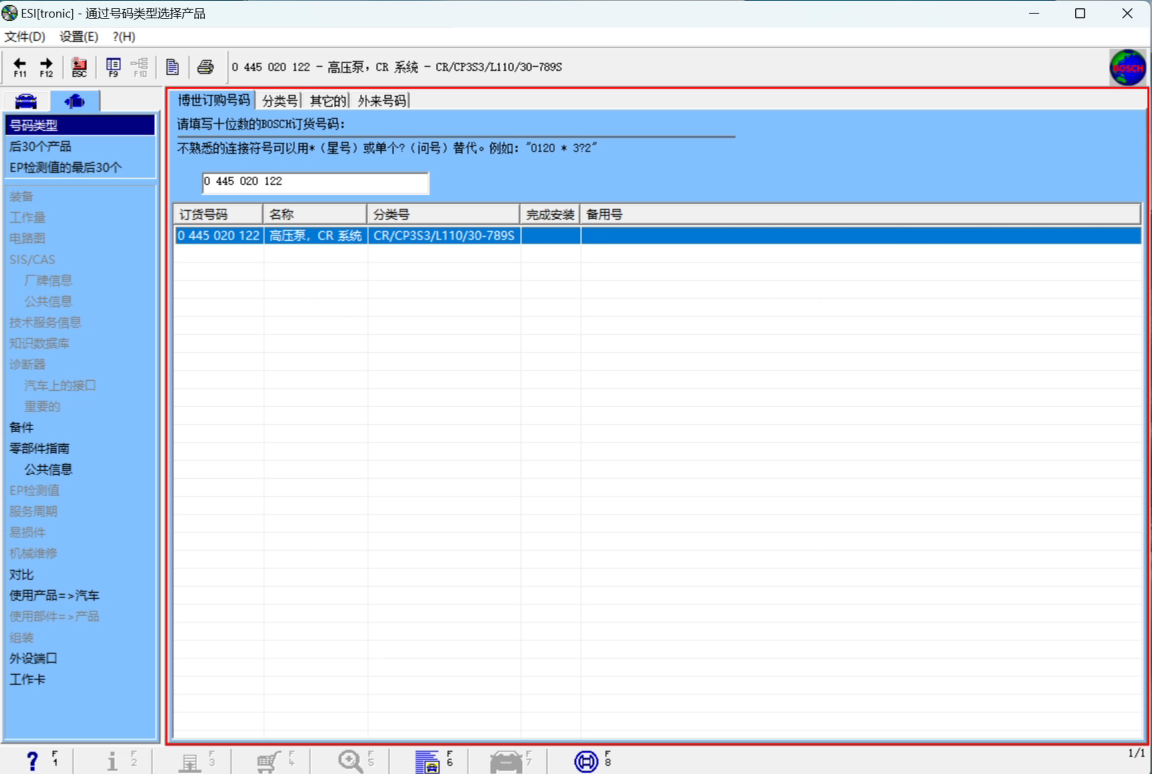Viewport: 1152px width, 774px height.
Task: Click the 完成安装 column header
Action: pyautogui.click(x=550, y=214)
